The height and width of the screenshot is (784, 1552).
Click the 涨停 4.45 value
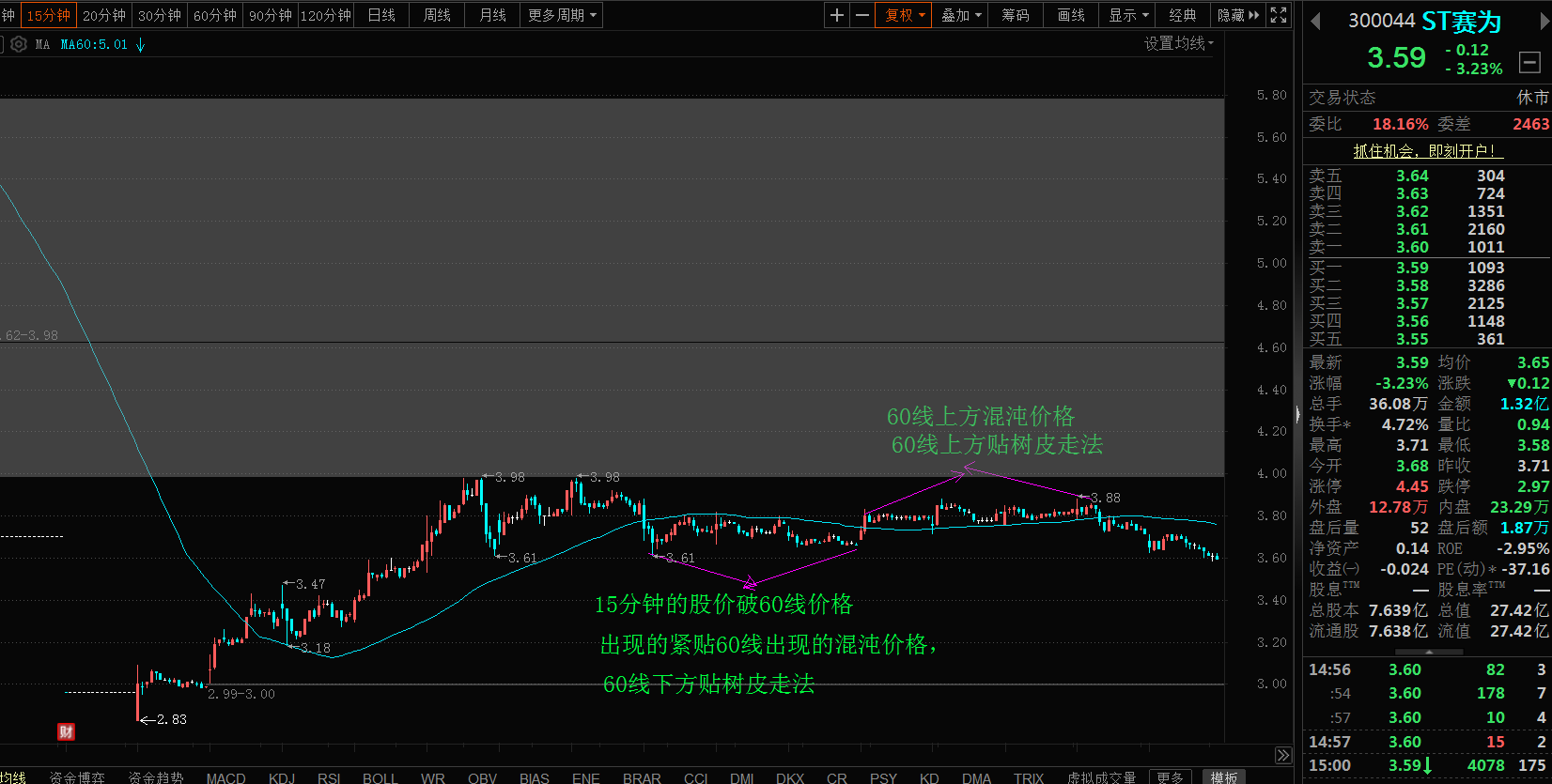1412,486
